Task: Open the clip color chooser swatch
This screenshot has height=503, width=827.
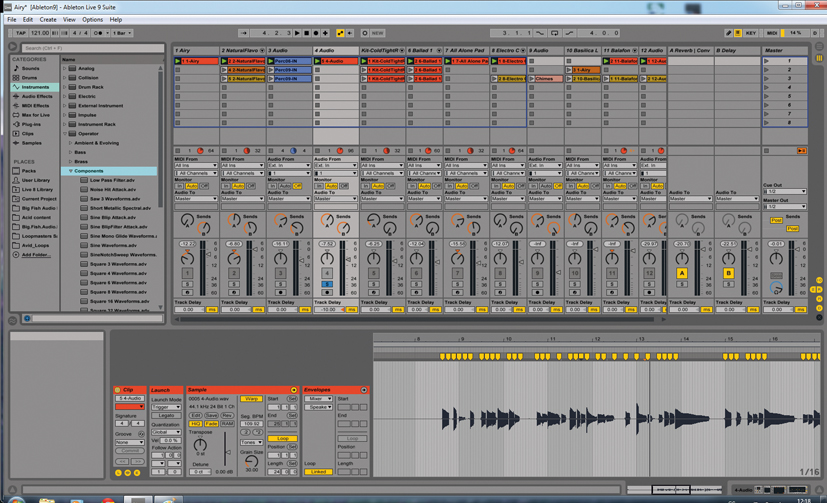Action: 130,407
